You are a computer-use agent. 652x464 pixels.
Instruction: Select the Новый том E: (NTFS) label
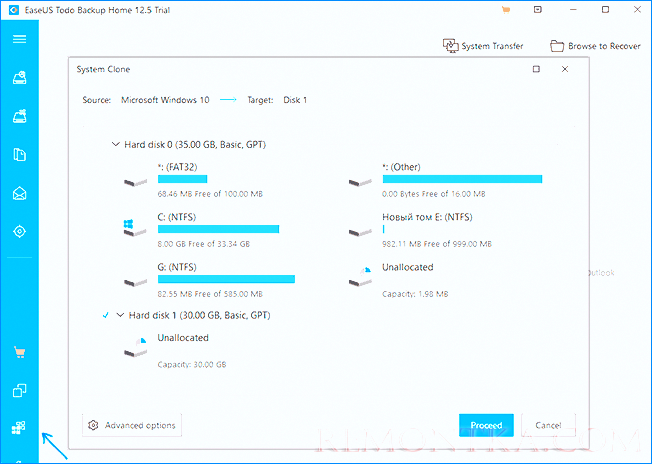coord(427,217)
